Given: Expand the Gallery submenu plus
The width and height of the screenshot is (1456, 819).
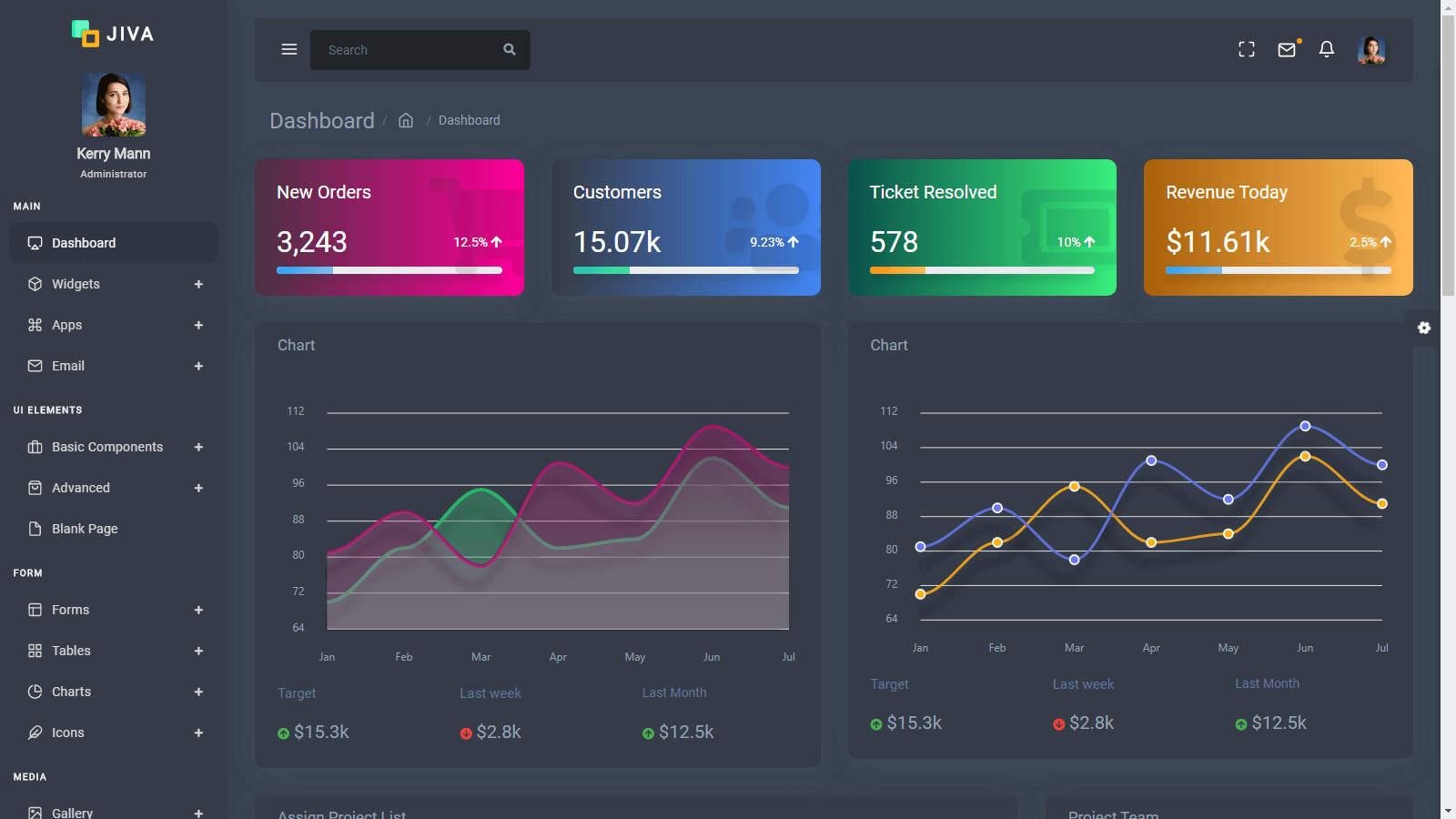Looking at the screenshot, I should (x=198, y=813).
